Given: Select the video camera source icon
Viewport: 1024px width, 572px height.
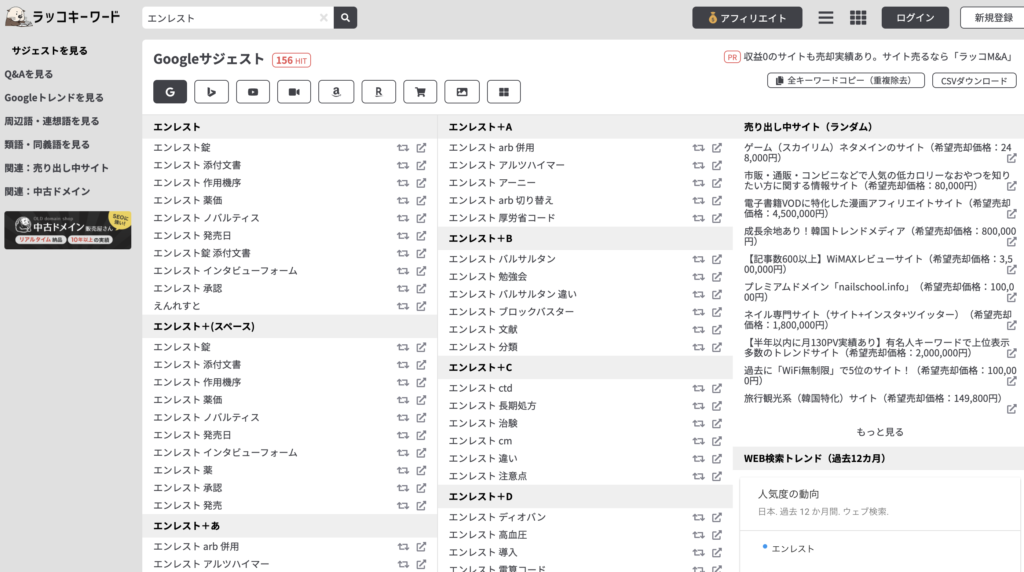Looking at the screenshot, I should [294, 92].
